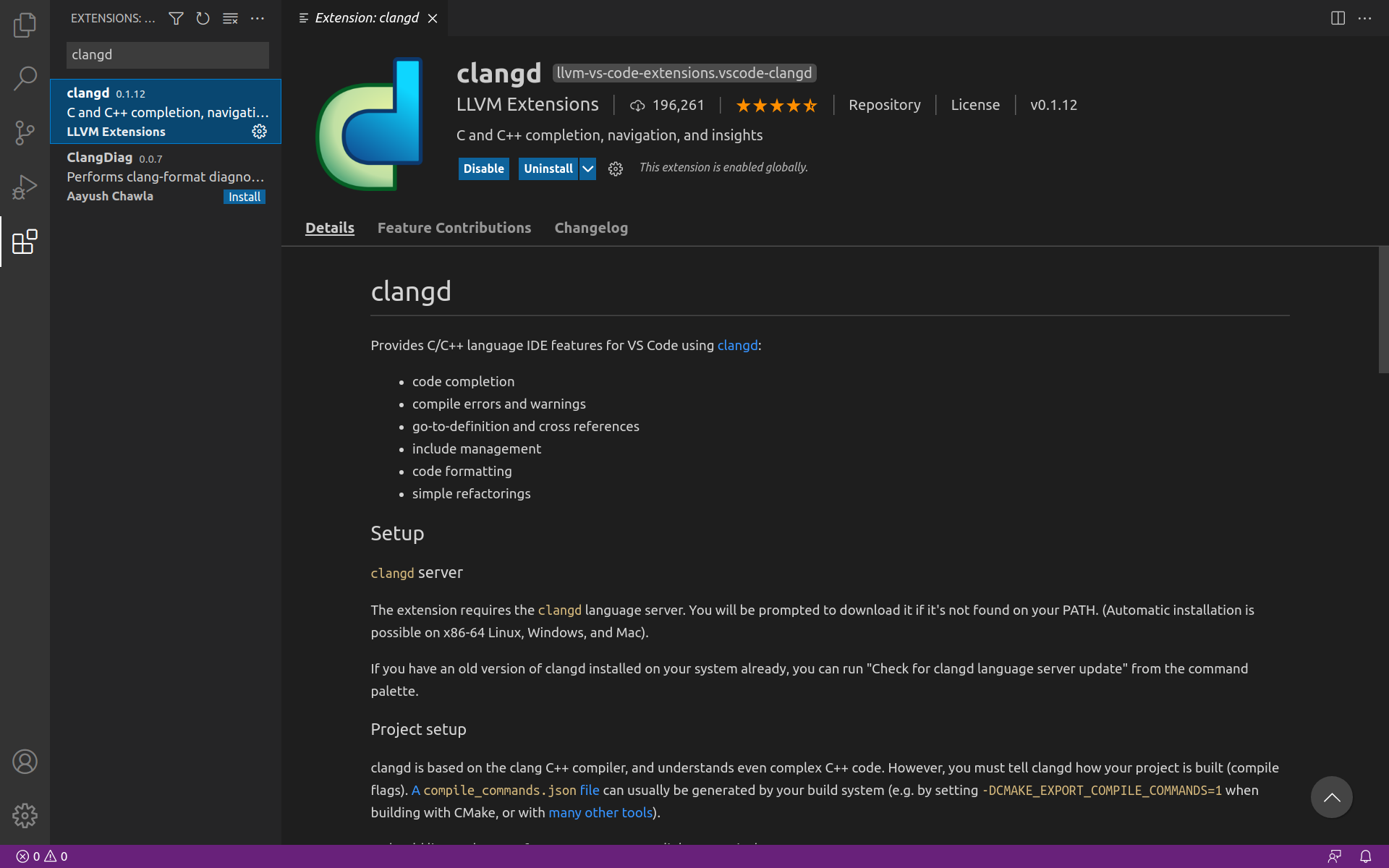Open the many other tools link
1389x868 pixels.
600,813
